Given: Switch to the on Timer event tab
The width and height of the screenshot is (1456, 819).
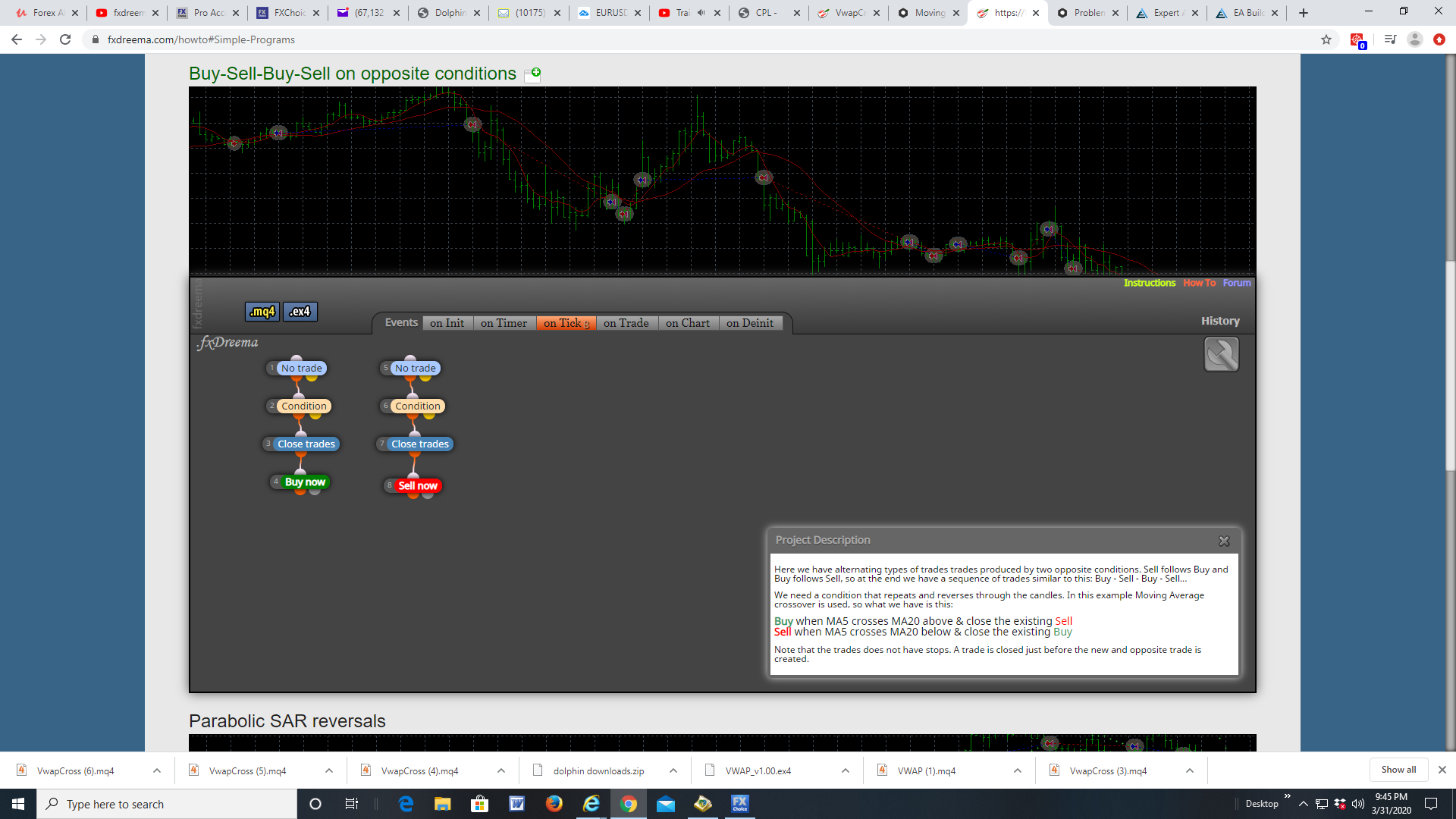Looking at the screenshot, I should (x=504, y=323).
